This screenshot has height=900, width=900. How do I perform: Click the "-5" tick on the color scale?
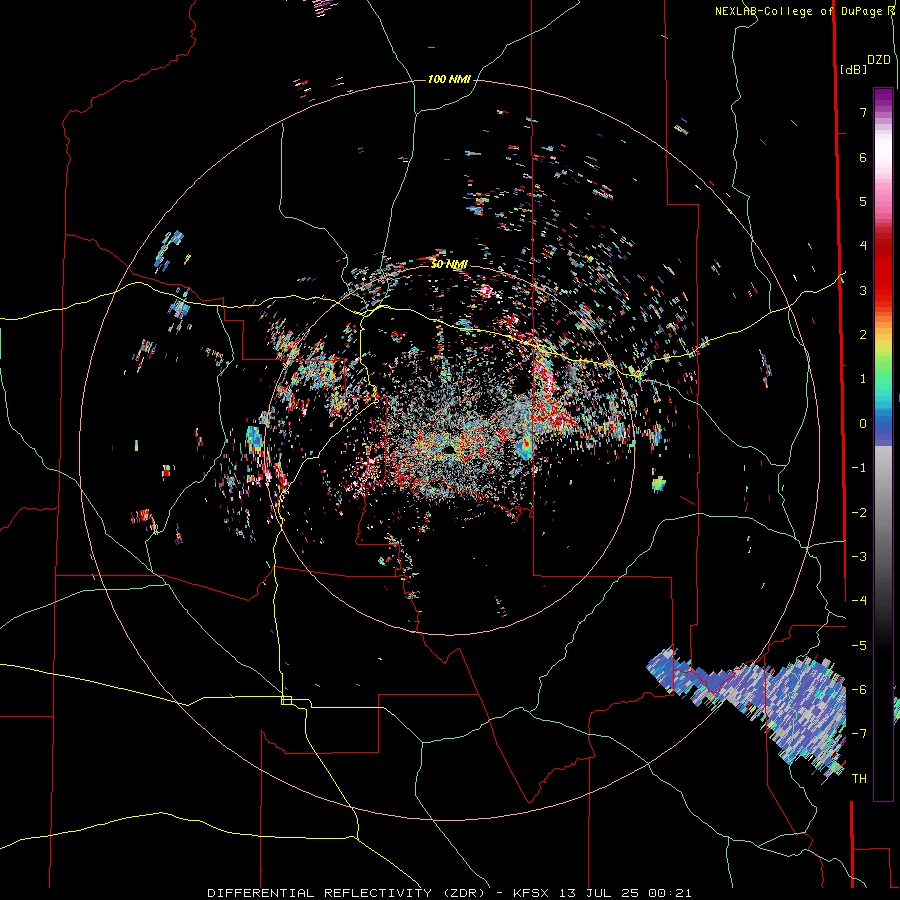coord(859,646)
